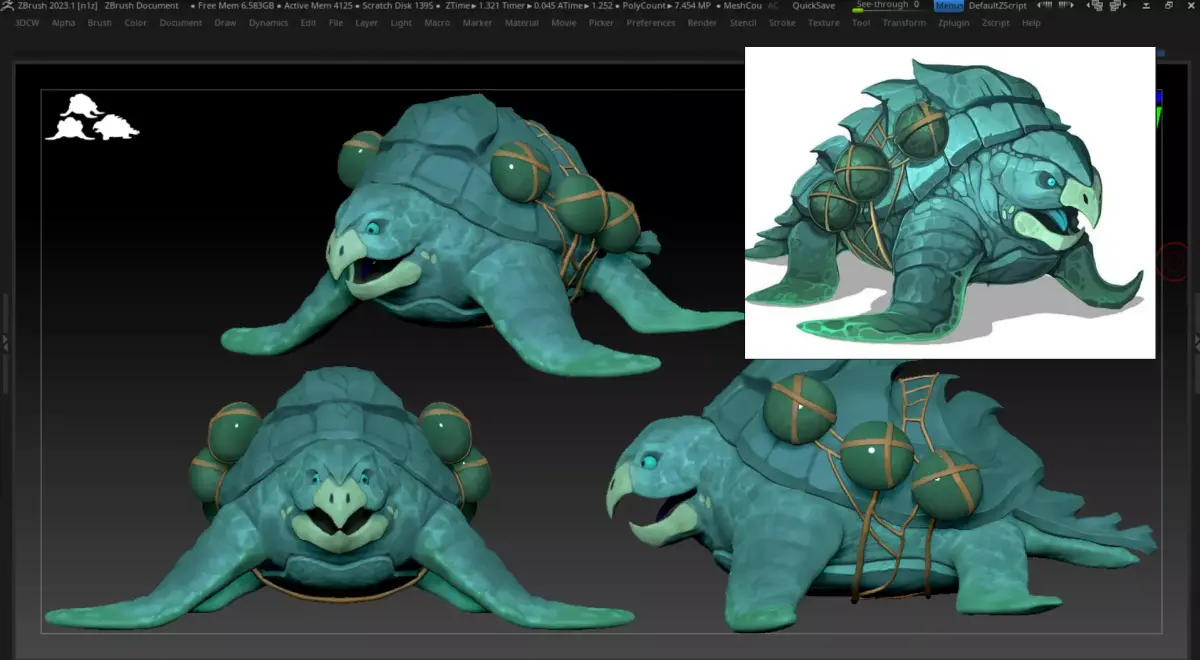Viewport: 1200px width, 660px height.
Task: Open the Edit menu
Action: [x=308, y=23]
